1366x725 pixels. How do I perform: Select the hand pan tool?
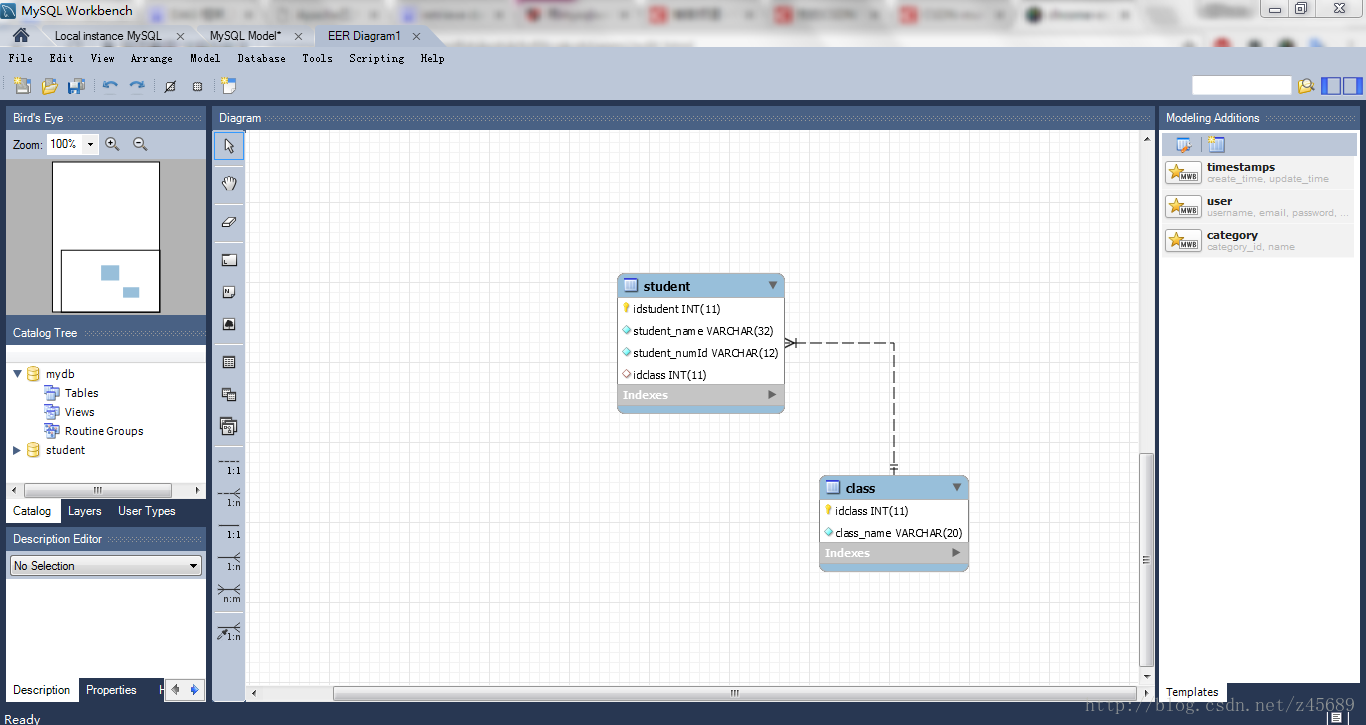tap(229, 183)
